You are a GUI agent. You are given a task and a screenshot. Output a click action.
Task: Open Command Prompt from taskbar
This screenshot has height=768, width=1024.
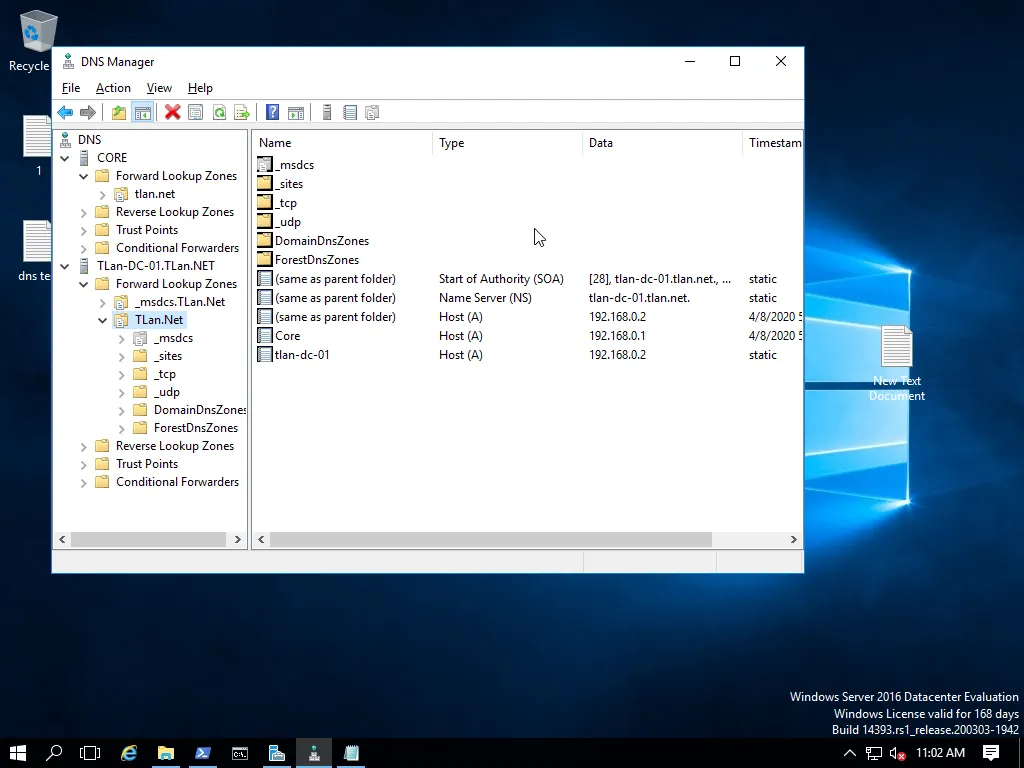click(x=240, y=753)
